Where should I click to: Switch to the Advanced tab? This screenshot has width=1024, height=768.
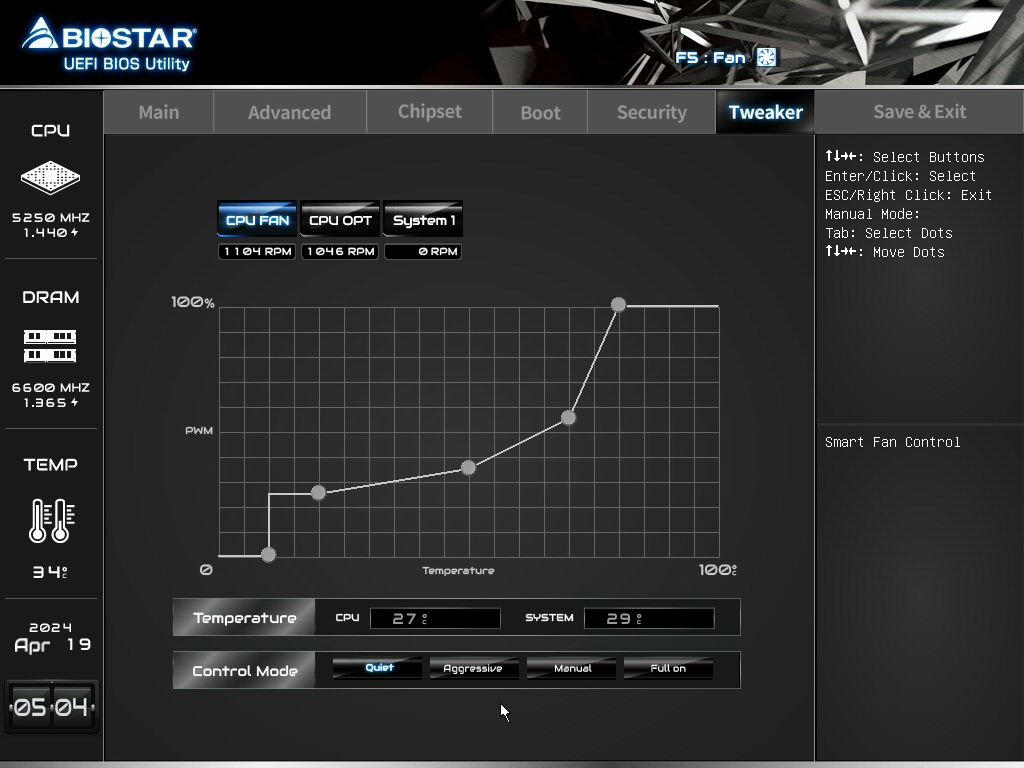(x=289, y=112)
